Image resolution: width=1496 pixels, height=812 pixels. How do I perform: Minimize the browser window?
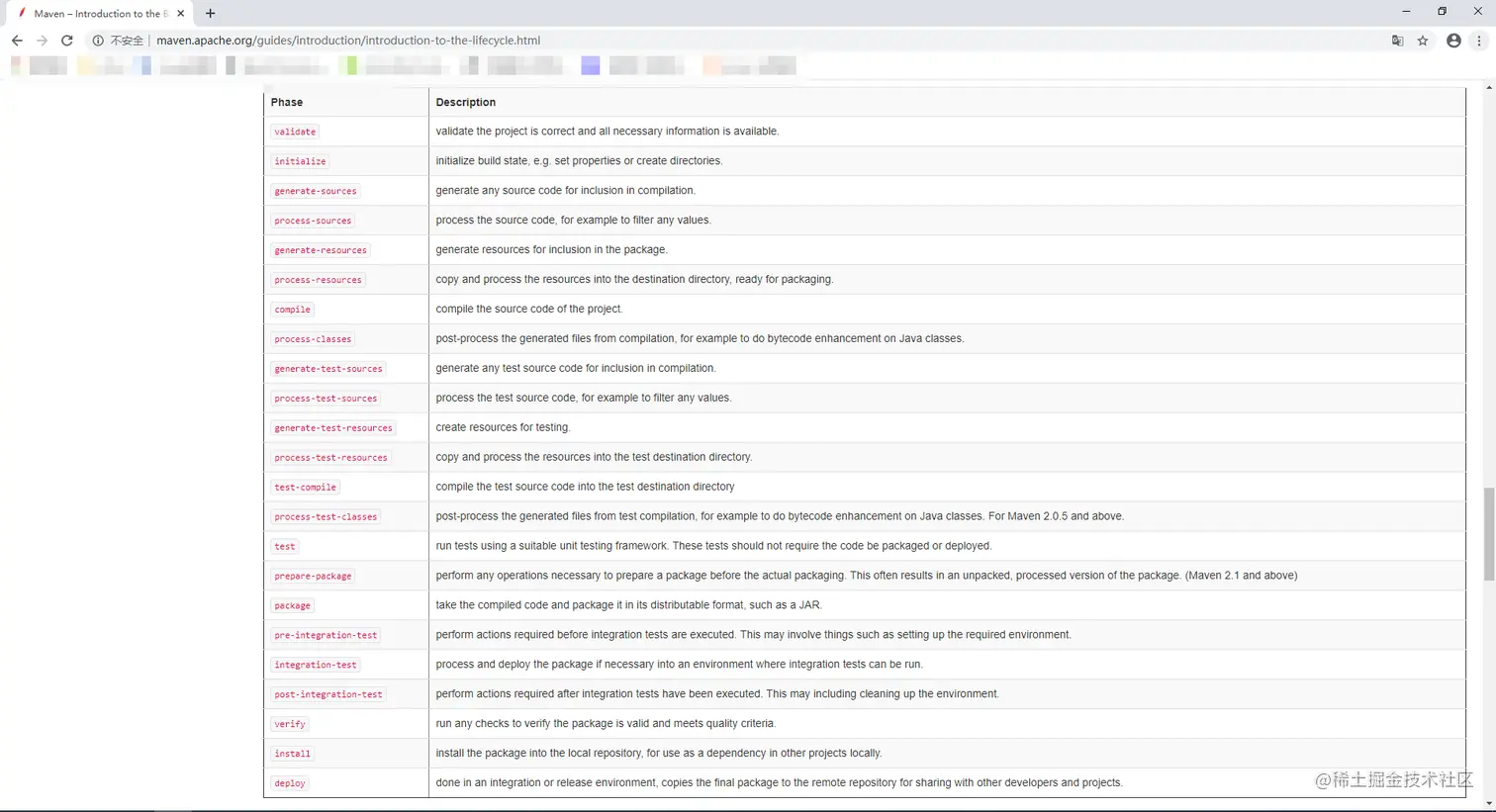point(1406,11)
